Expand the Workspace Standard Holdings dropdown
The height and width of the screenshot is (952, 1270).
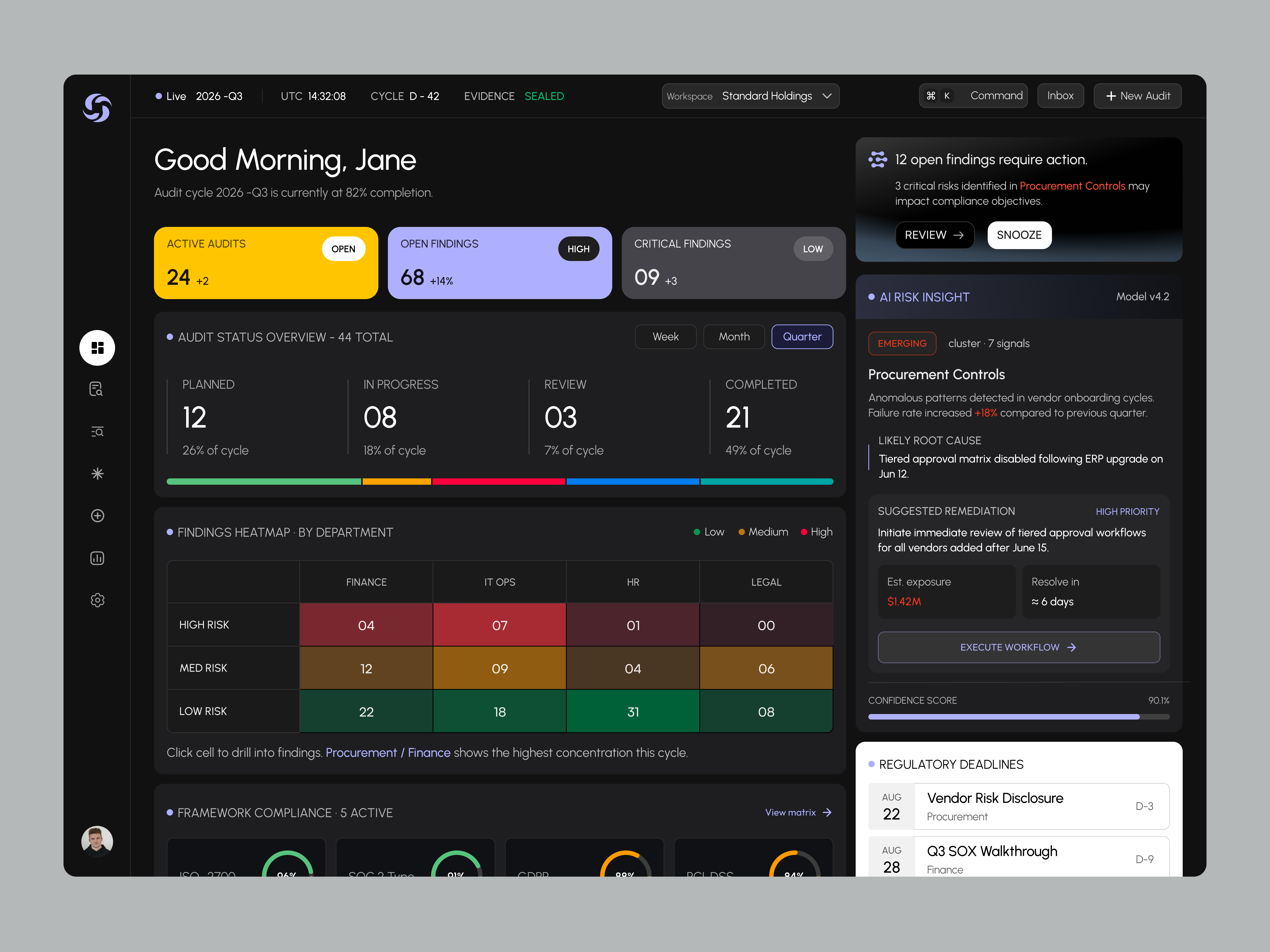coord(750,96)
